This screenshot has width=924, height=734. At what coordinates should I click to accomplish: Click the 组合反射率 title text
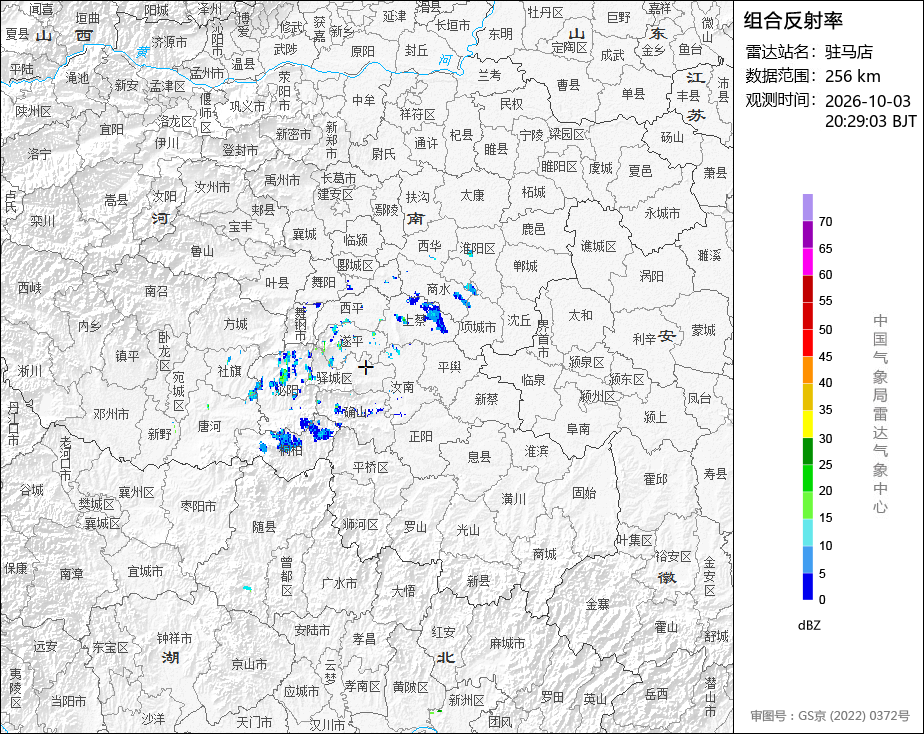pyautogui.click(x=793, y=21)
